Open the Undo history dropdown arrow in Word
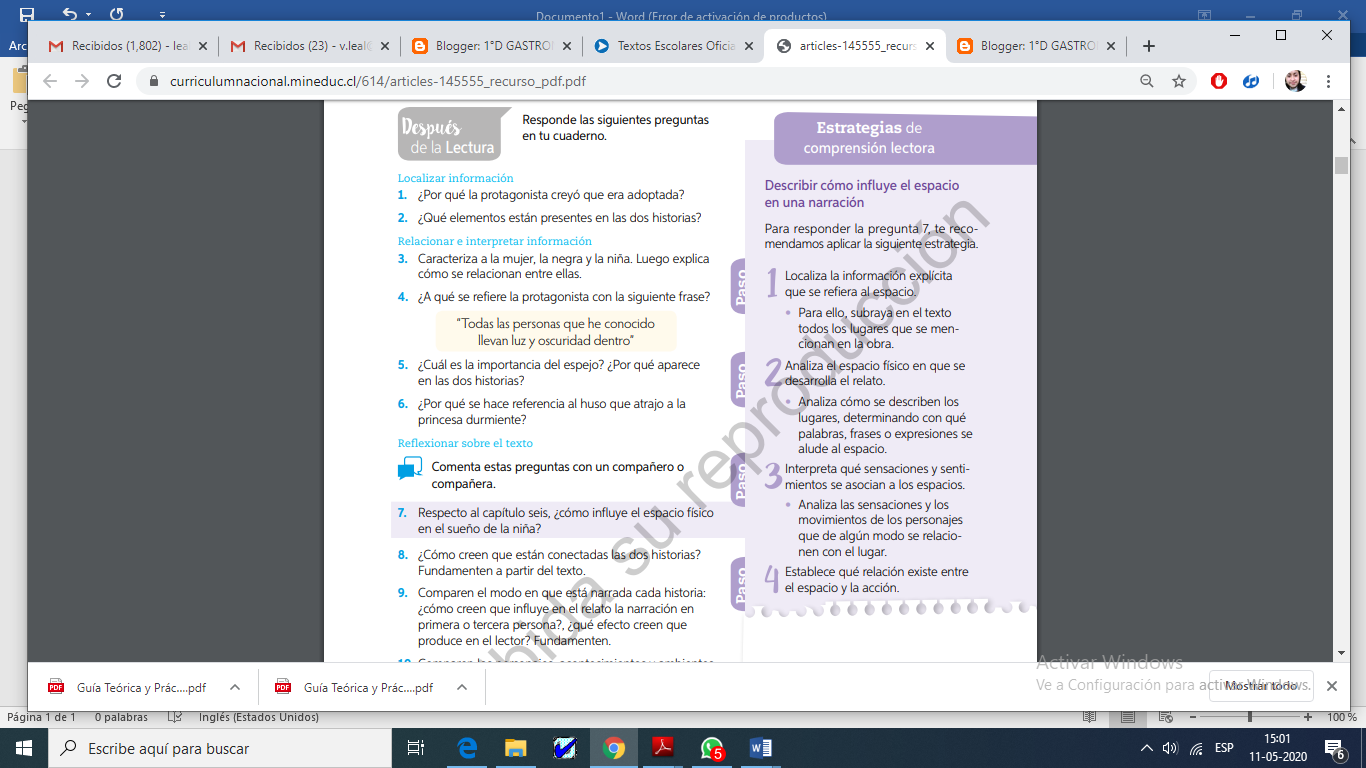 click(87, 15)
